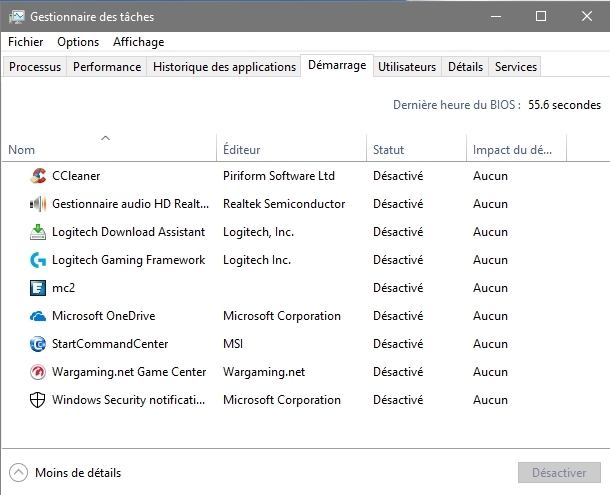Viewport: 610px width, 495px height.
Task: Close the Gestionnaire des tâches window
Action: pyautogui.click(x=587, y=16)
